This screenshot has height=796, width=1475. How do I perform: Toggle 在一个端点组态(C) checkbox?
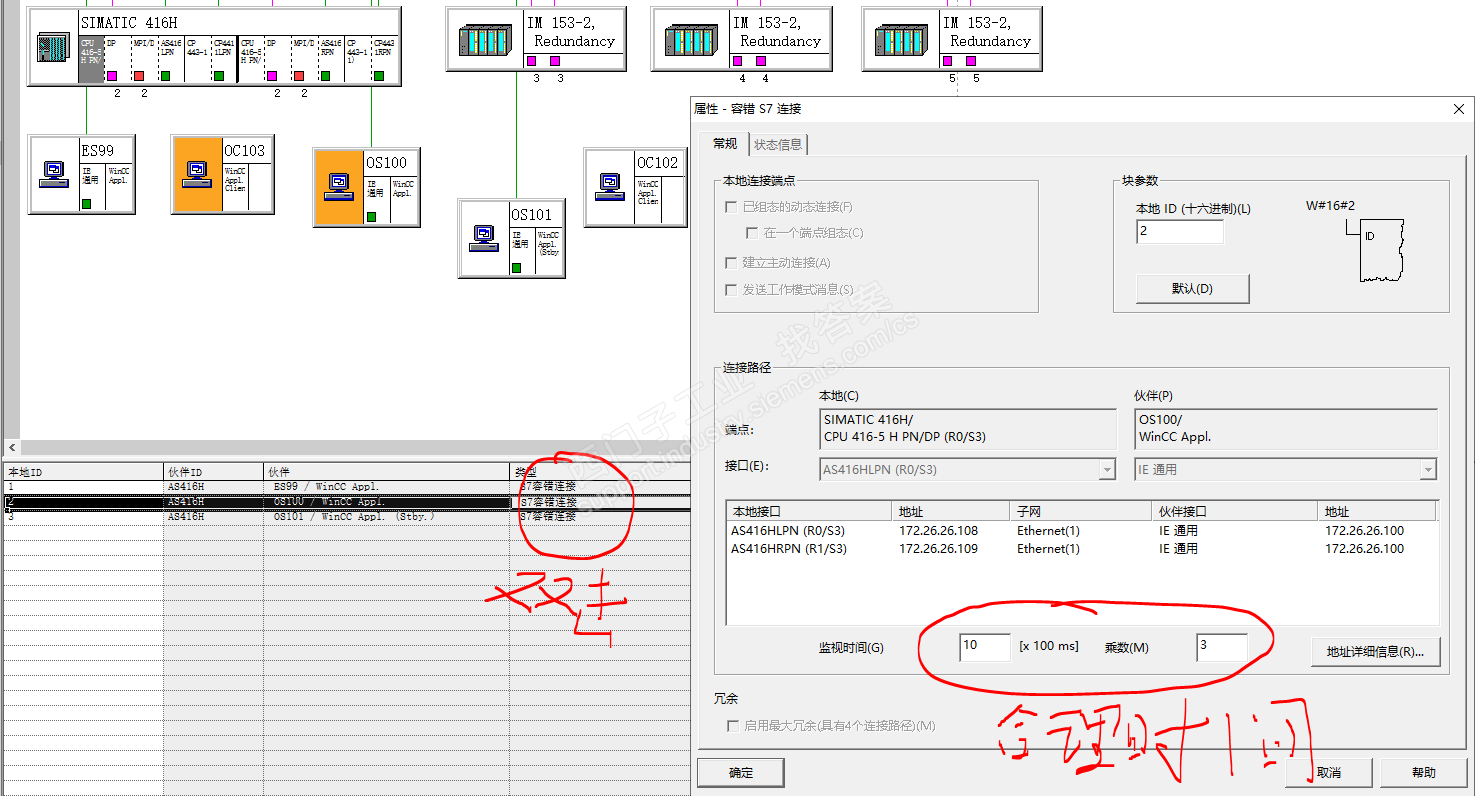[753, 233]
